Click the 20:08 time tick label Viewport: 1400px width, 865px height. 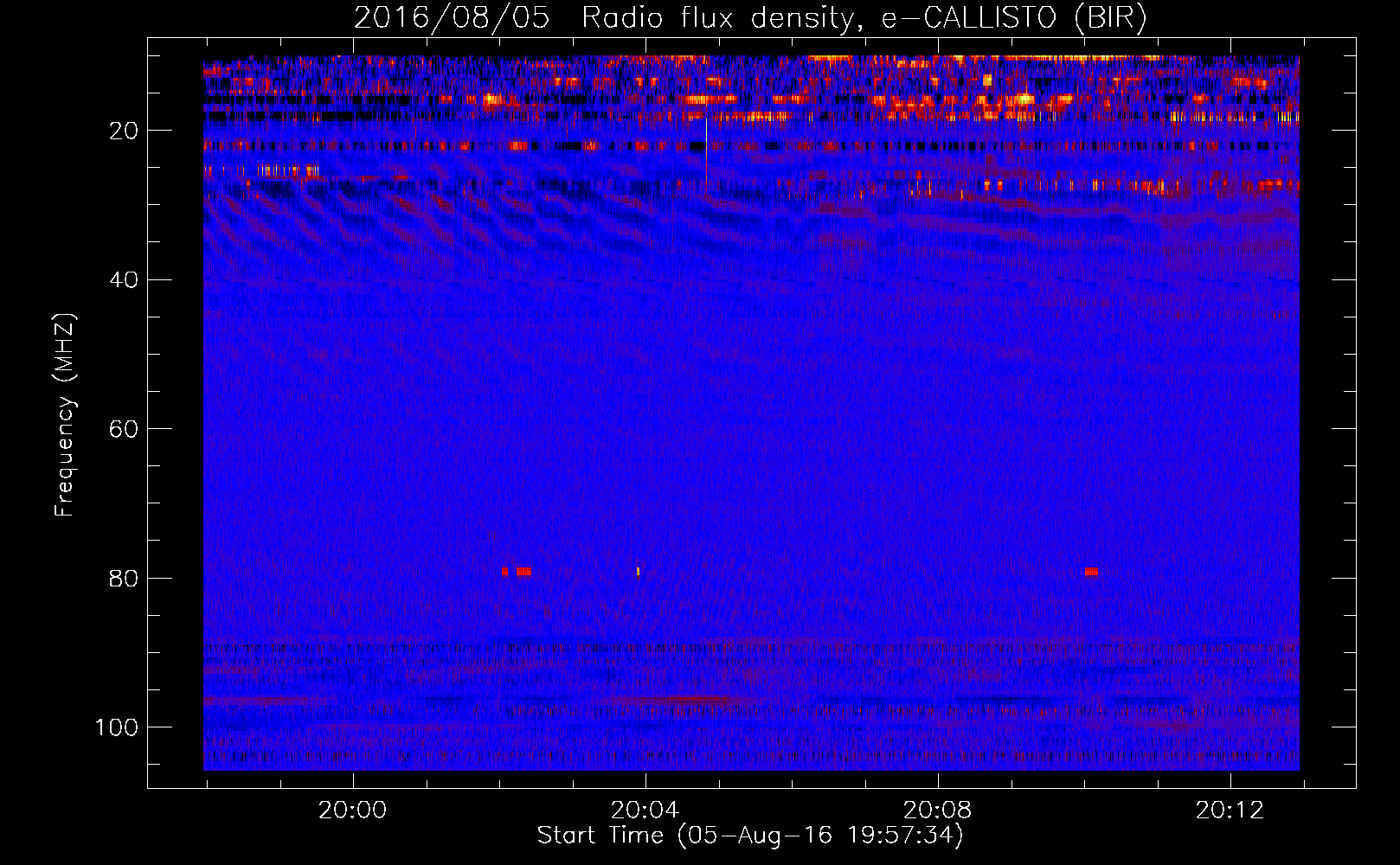(x=937, y=811)
